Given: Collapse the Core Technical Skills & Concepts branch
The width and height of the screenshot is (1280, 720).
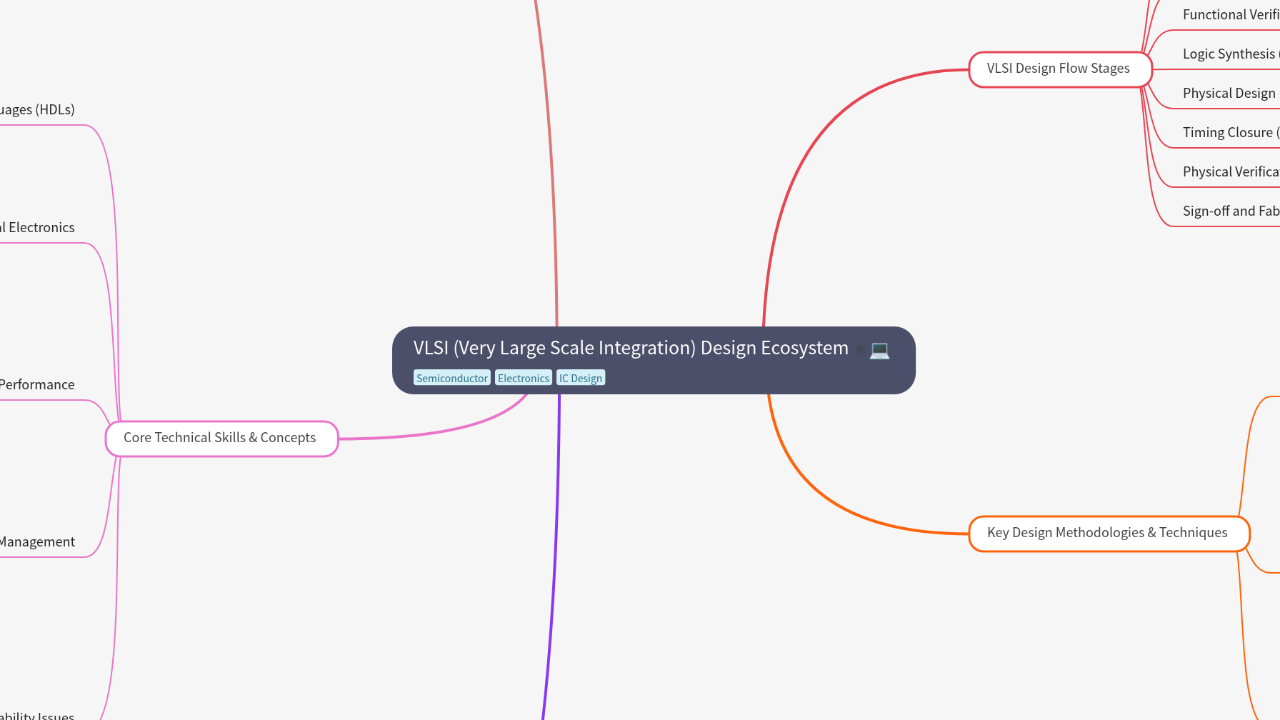Looking at the screenshot, I should [220, 437].
